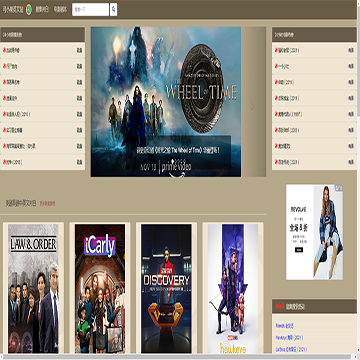
Task: Click the flame icon of first right list item
Action: click(x=276, y=50)
